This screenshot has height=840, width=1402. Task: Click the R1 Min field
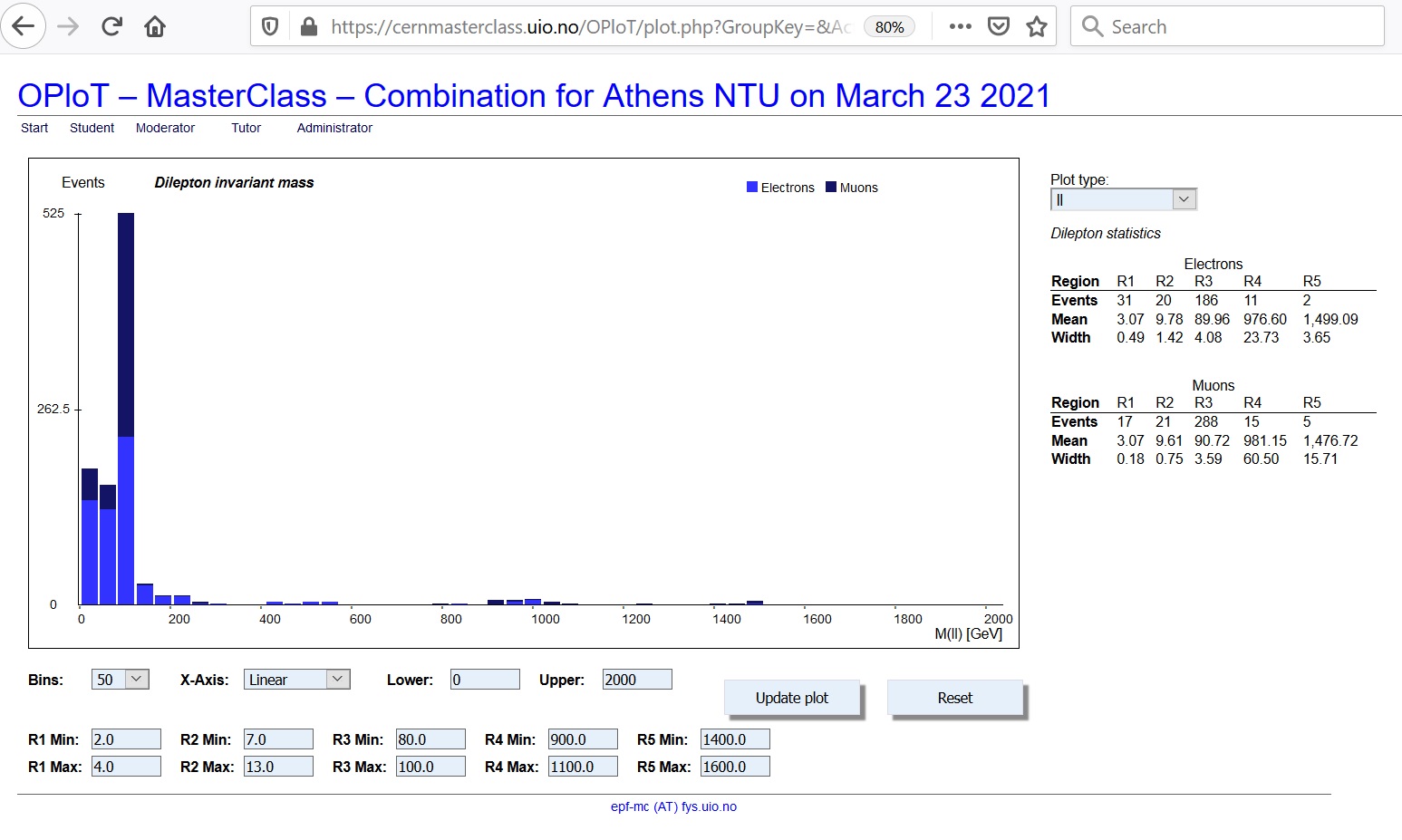(126, 739)
